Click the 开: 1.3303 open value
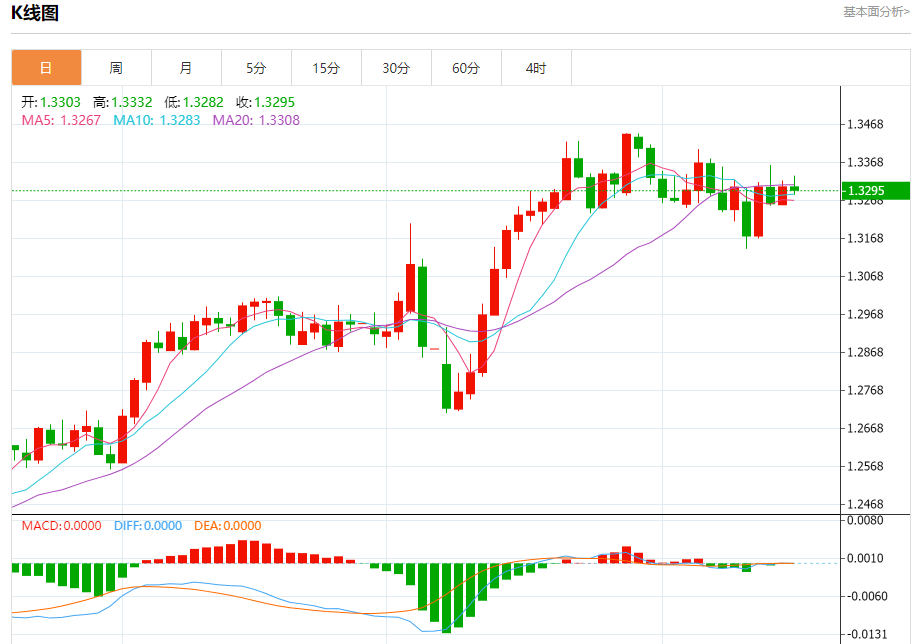 51,102
